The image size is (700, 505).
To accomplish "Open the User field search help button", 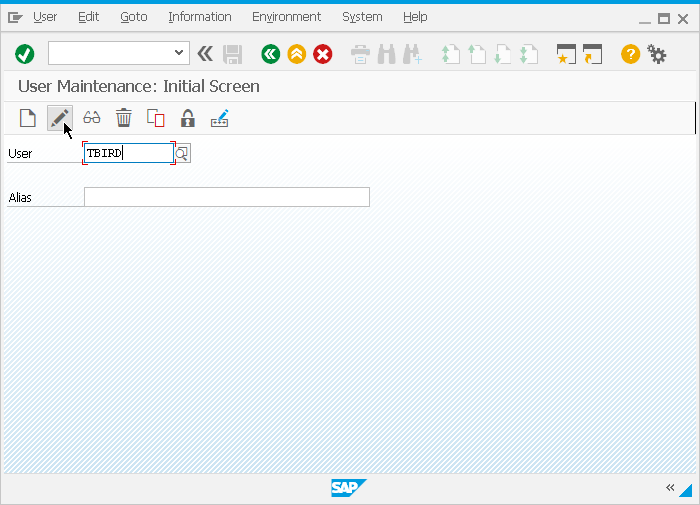I will [183, 153].
